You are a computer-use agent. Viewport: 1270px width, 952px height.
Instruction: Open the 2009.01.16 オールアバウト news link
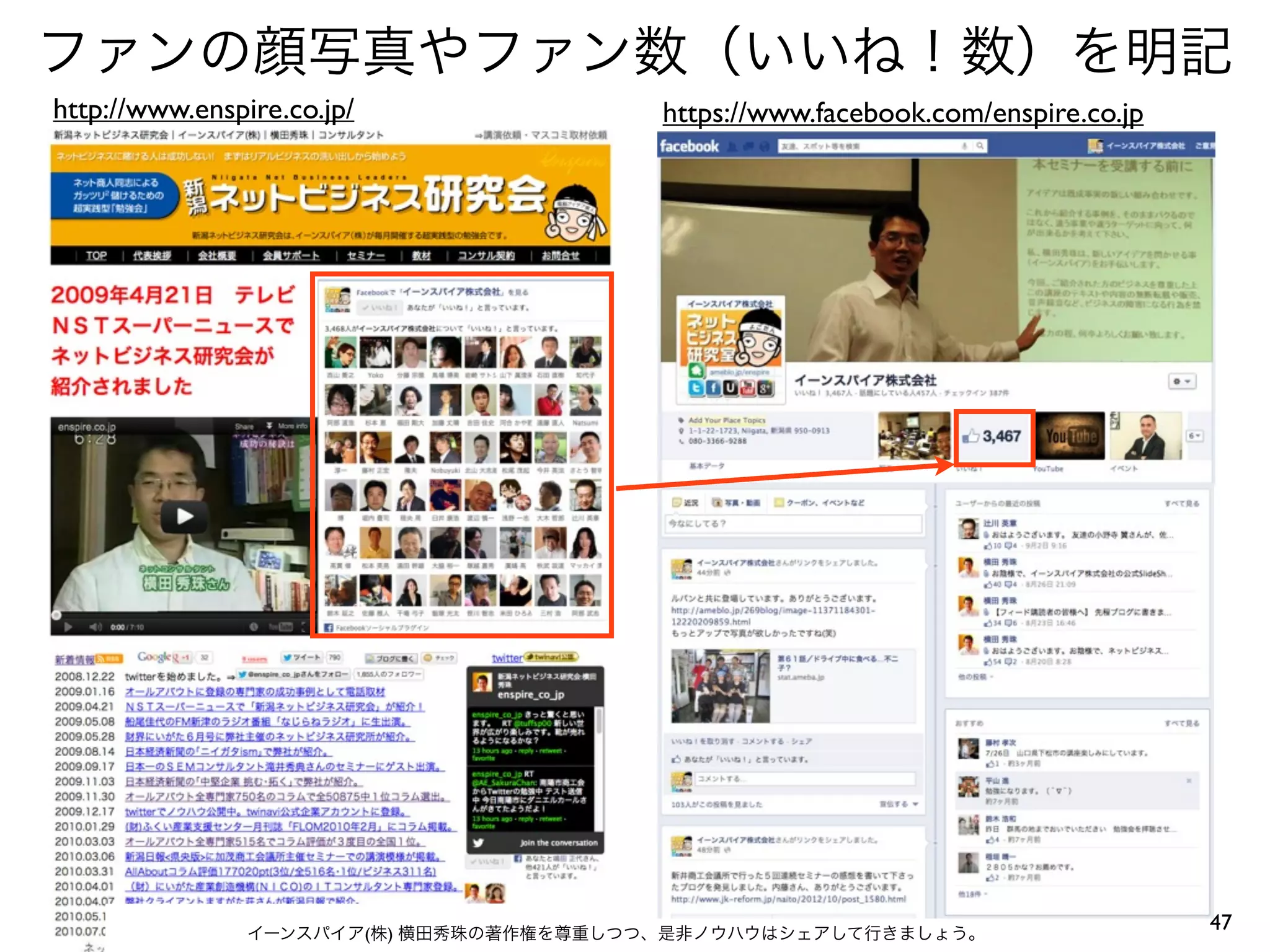point(255,692)
